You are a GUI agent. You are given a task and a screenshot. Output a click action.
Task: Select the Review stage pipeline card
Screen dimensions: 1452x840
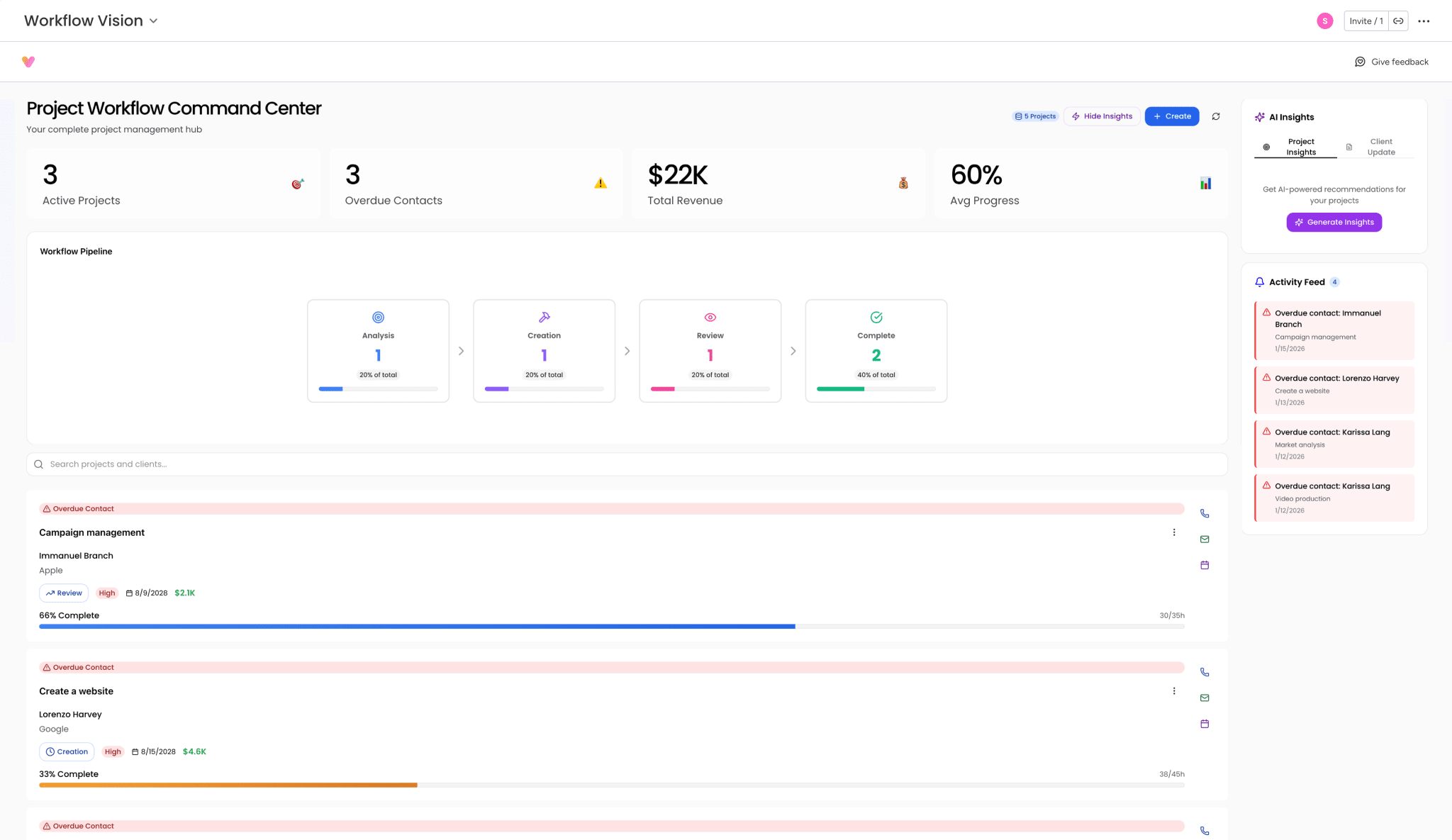[710, 351]
